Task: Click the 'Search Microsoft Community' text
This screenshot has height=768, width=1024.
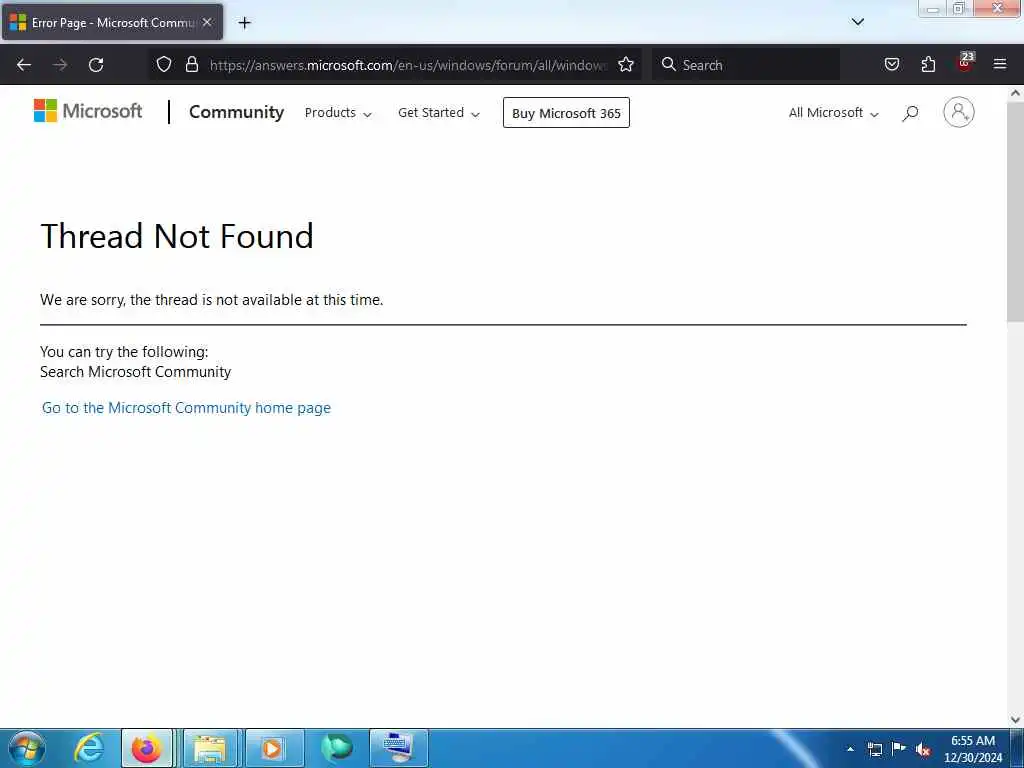Action: point(135,372)
